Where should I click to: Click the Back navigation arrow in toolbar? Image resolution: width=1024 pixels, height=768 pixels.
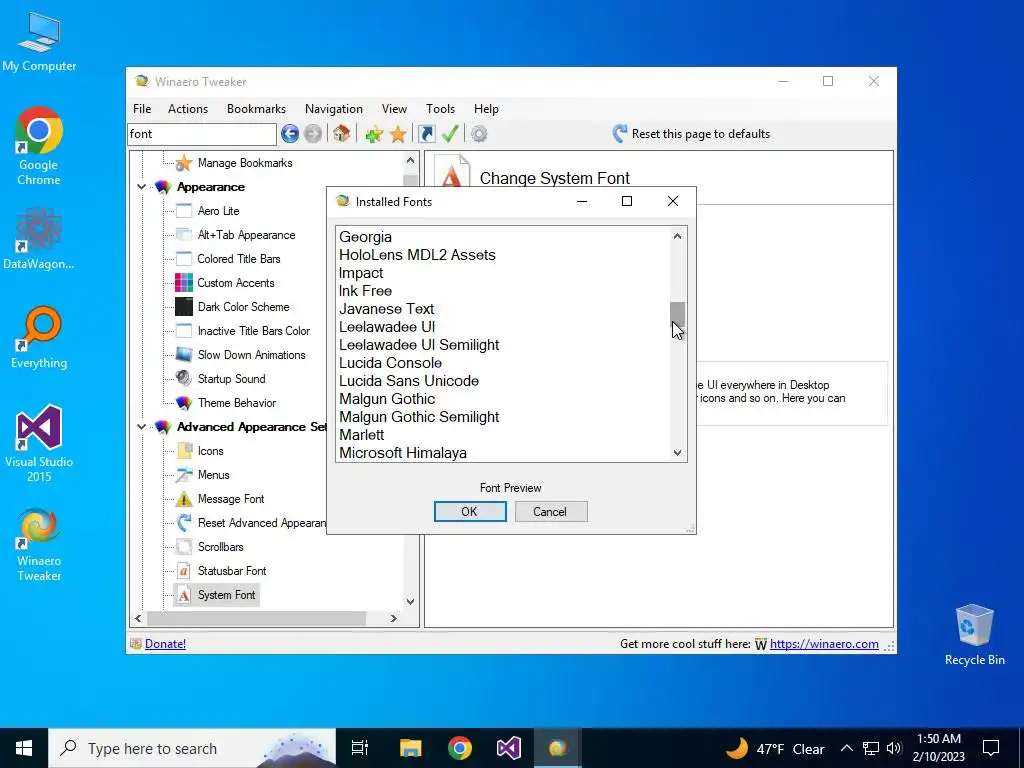coord(290,134)
